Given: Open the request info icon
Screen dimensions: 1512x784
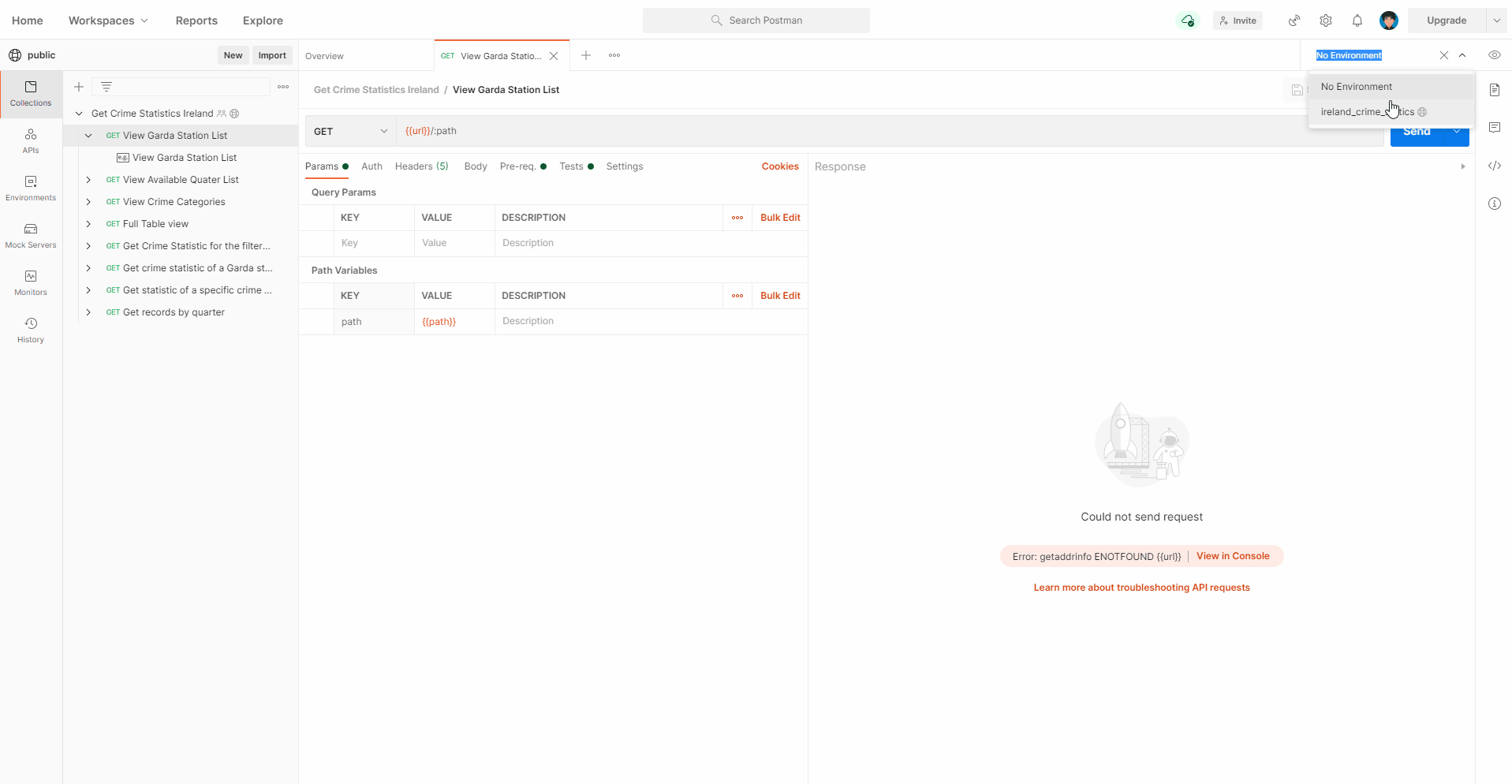Looking at the screenshot, I should (x=1495, y=203).
